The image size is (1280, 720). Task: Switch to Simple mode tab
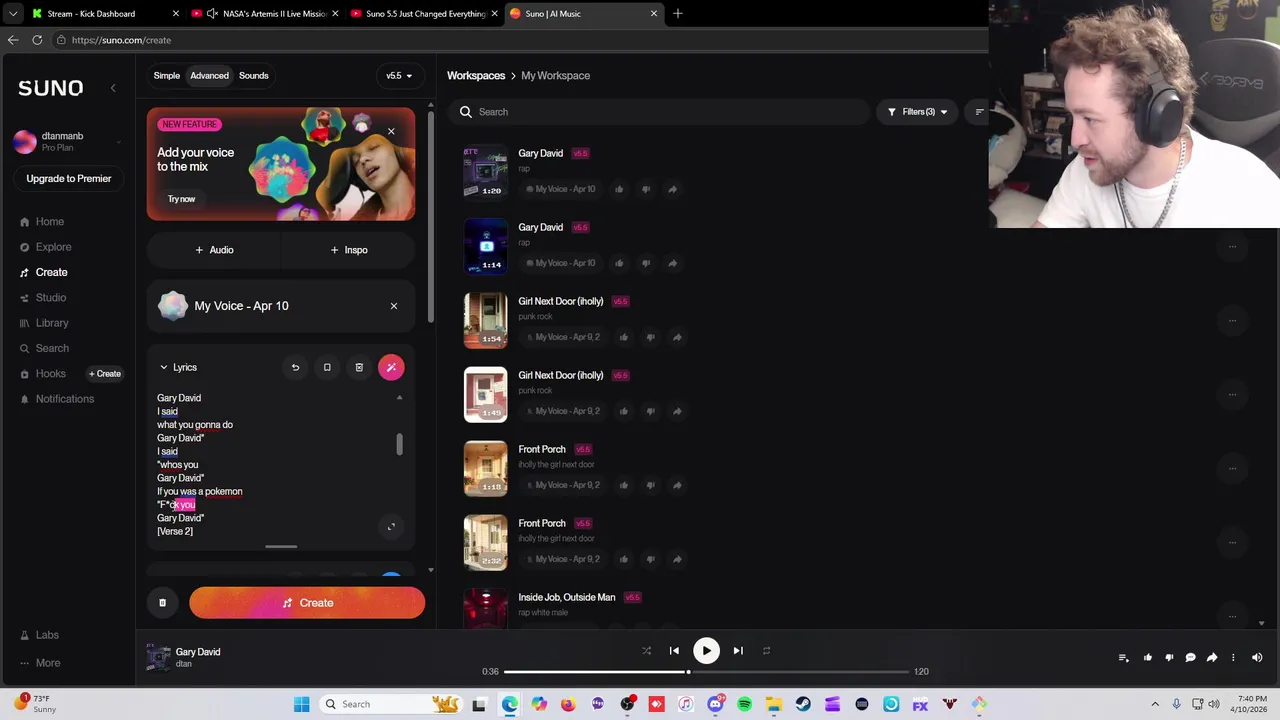[x=167, y=76]
